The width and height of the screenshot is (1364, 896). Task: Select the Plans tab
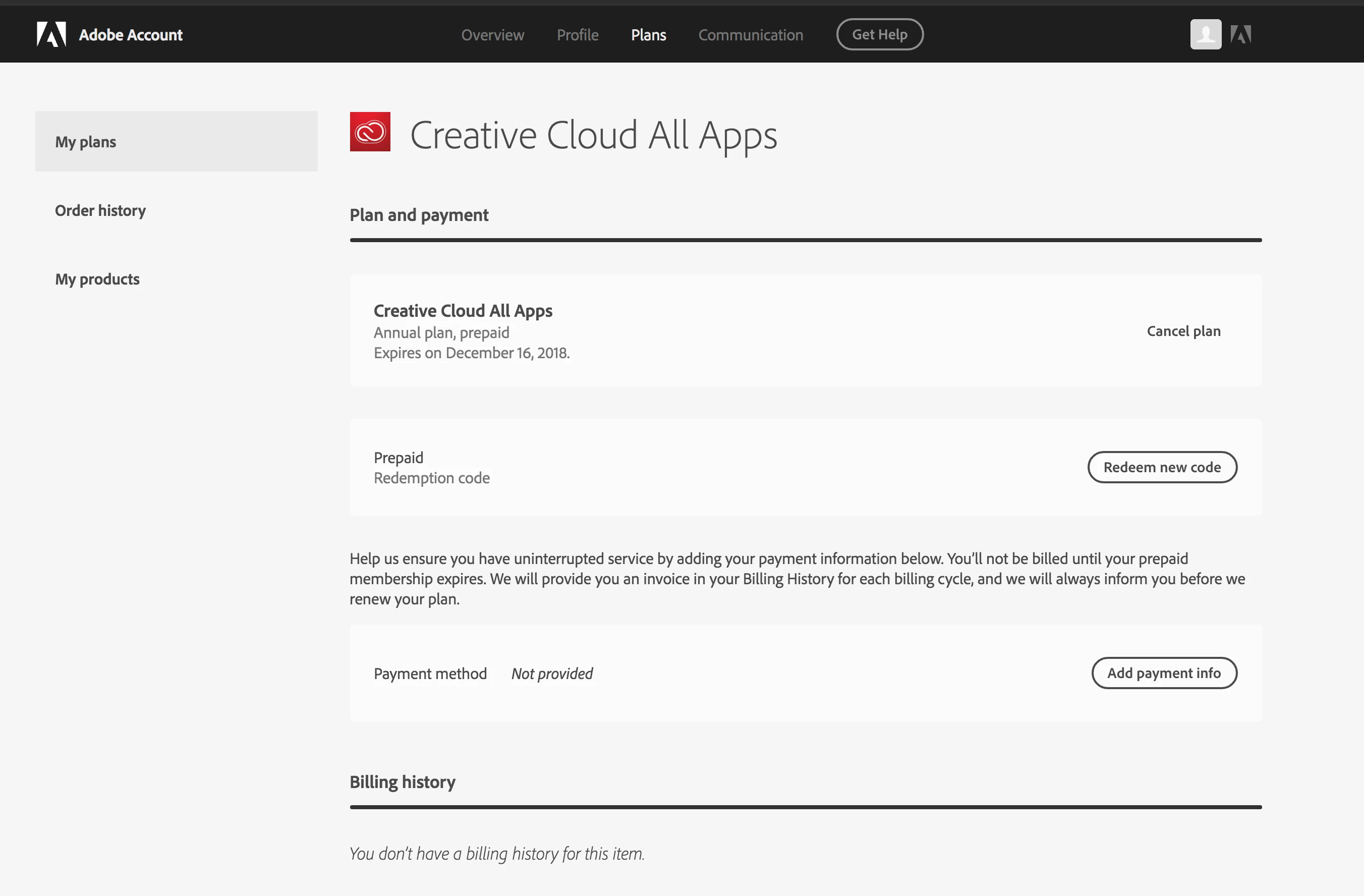pyautogui.click(x=648, y=35)
